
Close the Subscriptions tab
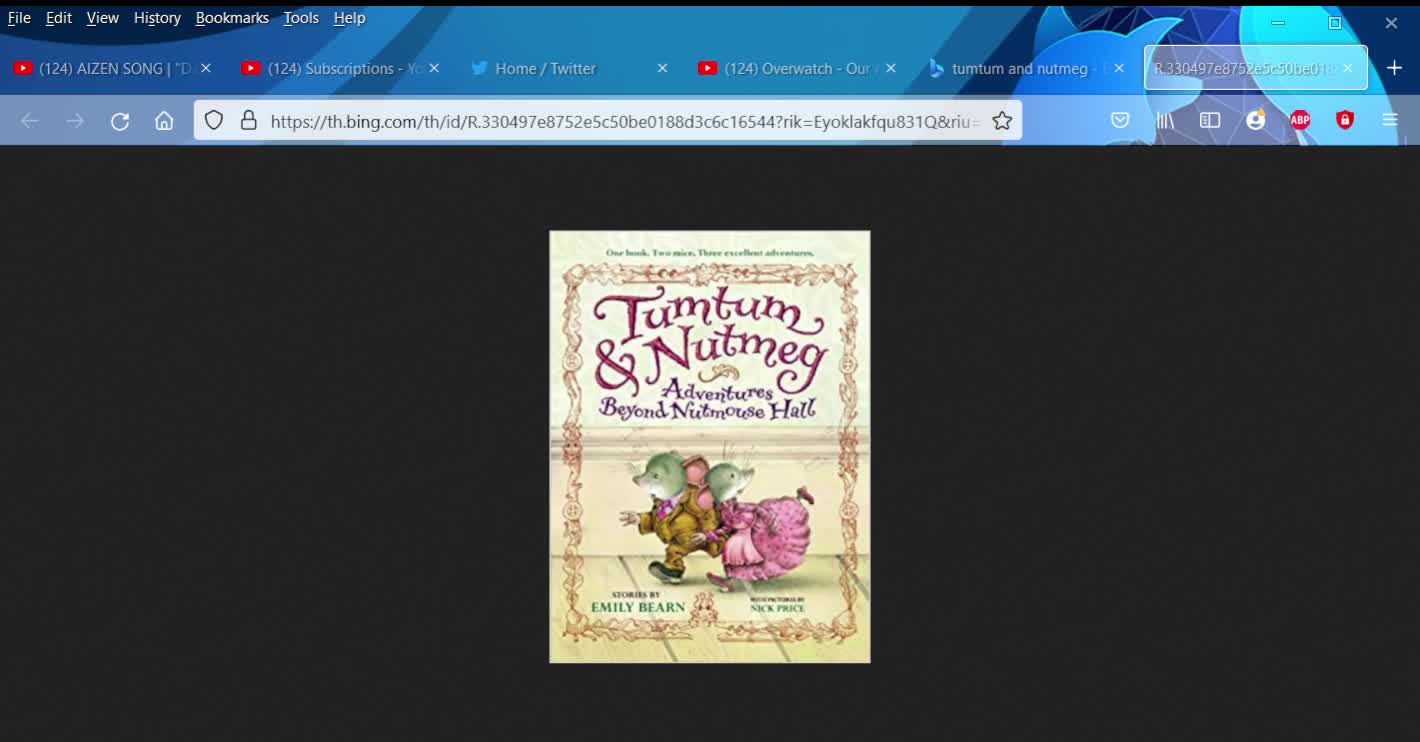(434, 68)
